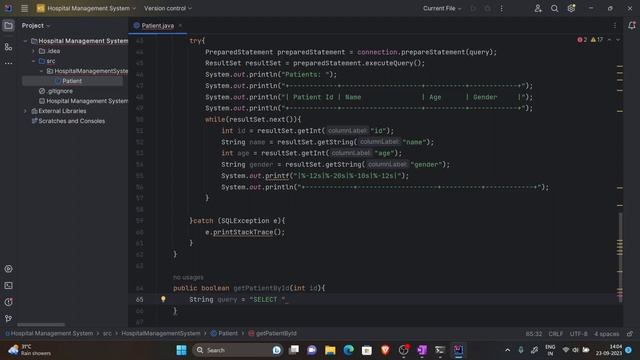Open weather widget Rain showers
The width and height of the screenshot is (640, 360).
pos(29,350)
